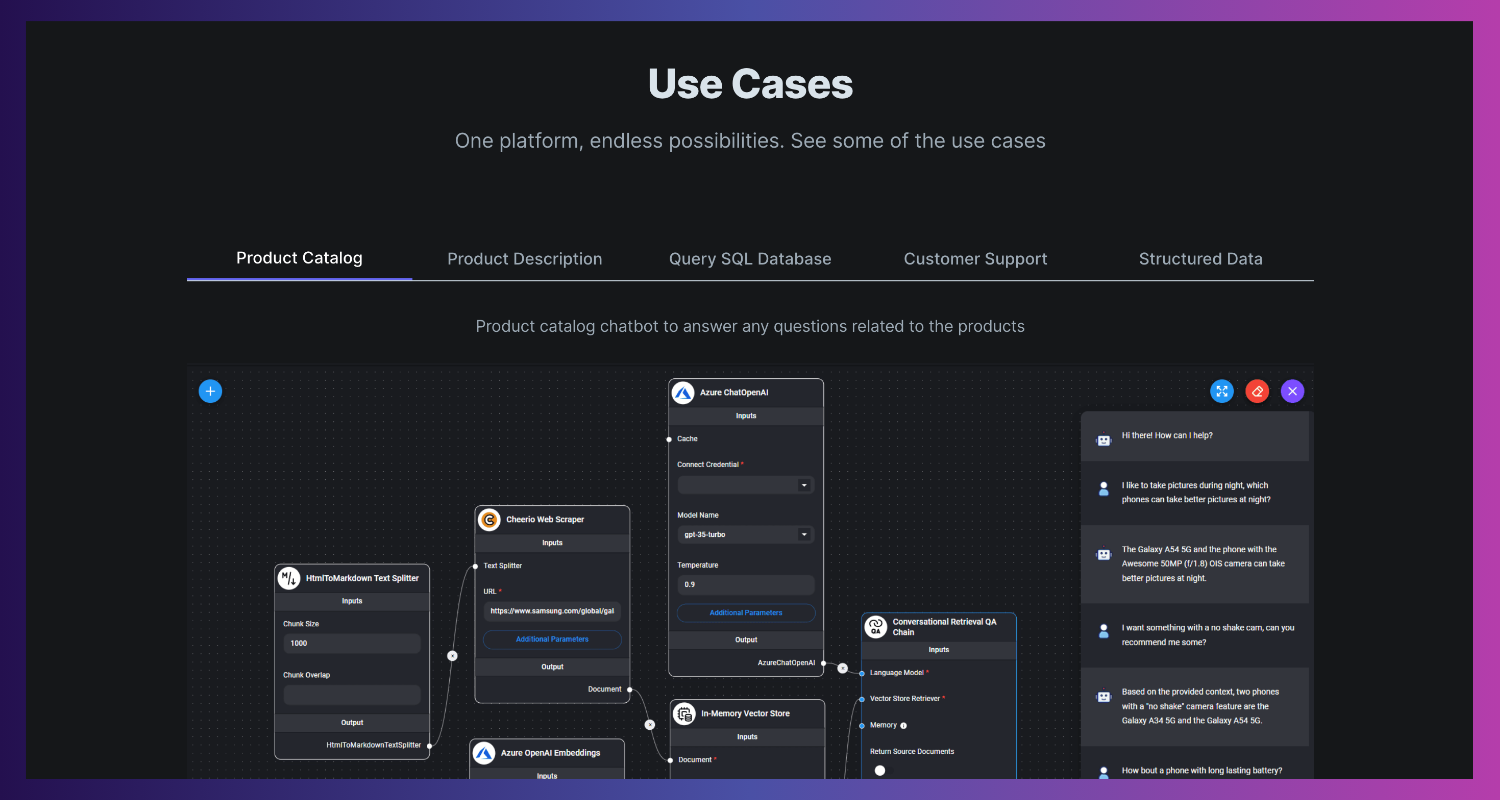Expand canvas with the blue fullscreen icon

[1222, 391]
